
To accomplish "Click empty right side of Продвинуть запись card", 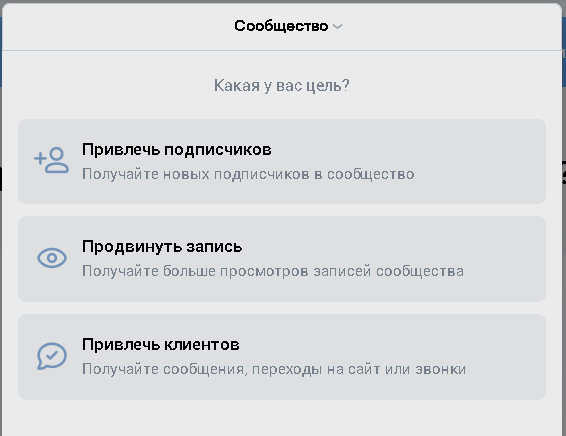I will coord(505,259).
